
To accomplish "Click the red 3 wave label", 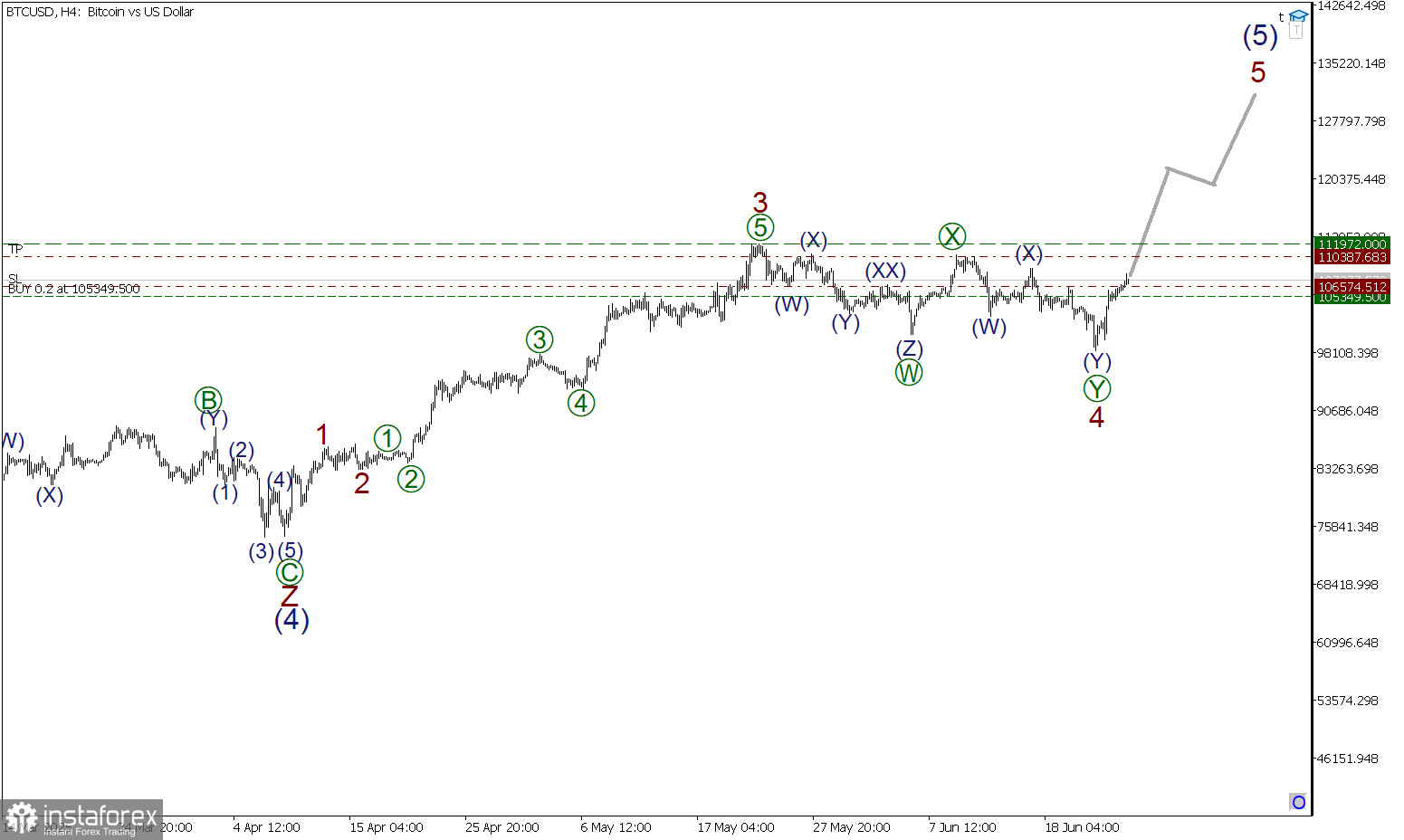I will pos(760,202).
